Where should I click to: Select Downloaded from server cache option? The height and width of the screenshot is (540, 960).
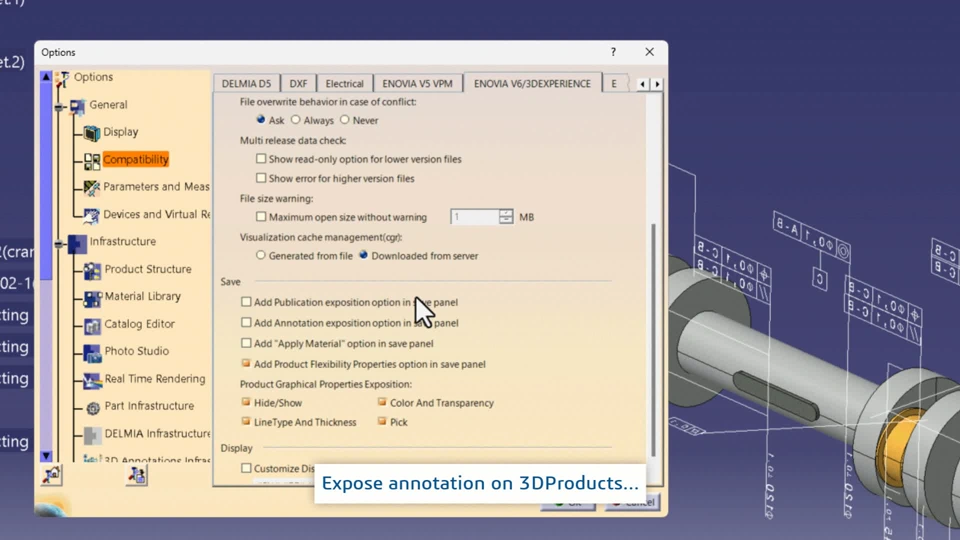pyautogui.click(x=364, y=255)
